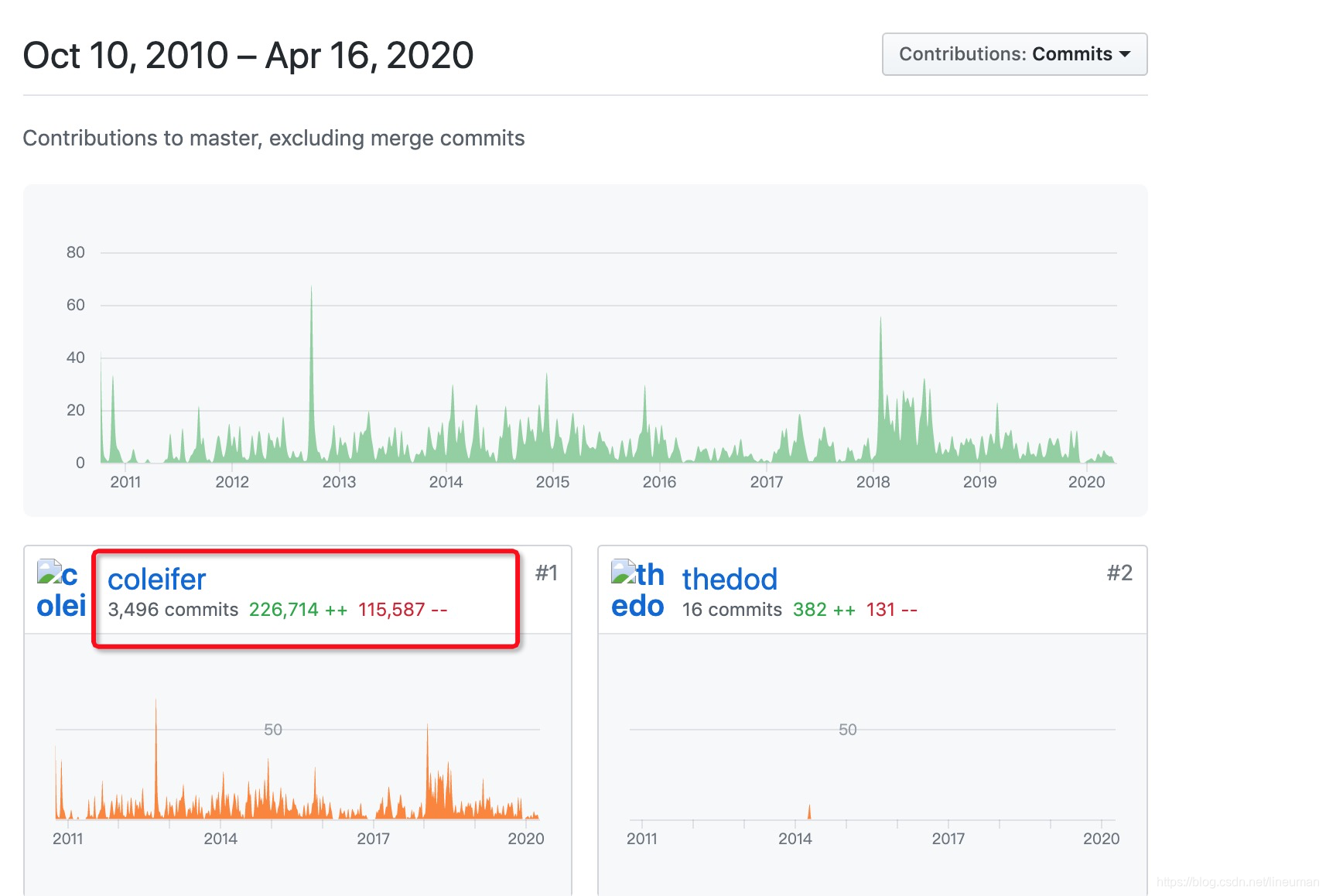Click the 2014 spike in thedod's graph

click(x=809, y=812)
